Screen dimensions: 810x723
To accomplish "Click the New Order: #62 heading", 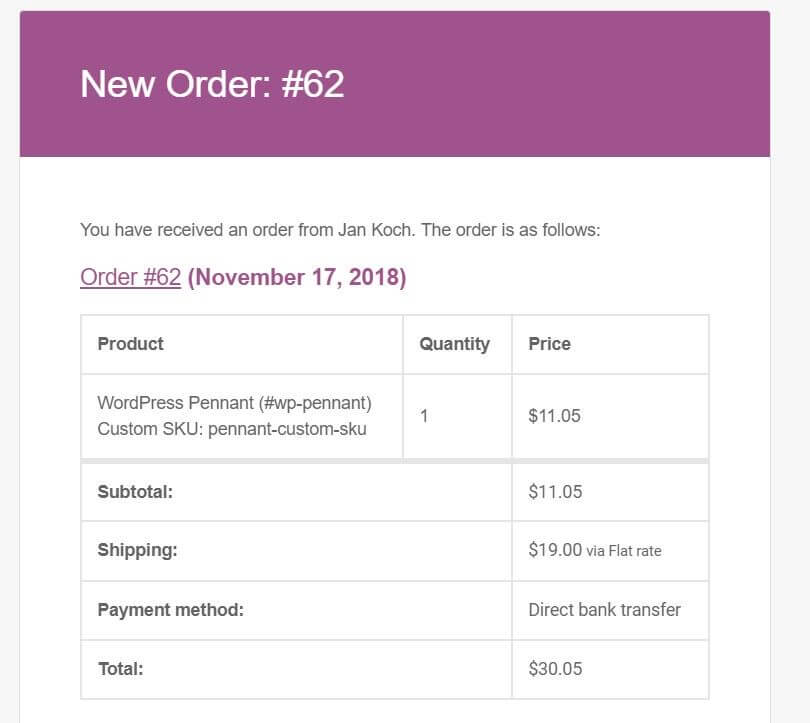I will [x=212, y=84].
